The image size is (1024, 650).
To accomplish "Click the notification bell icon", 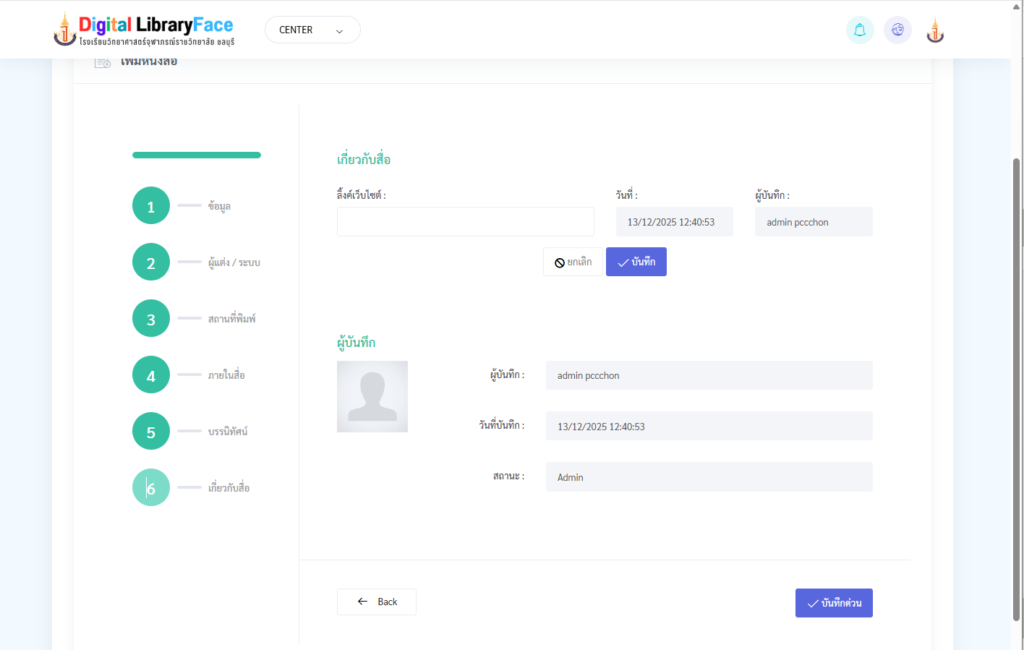I will 859,30.
